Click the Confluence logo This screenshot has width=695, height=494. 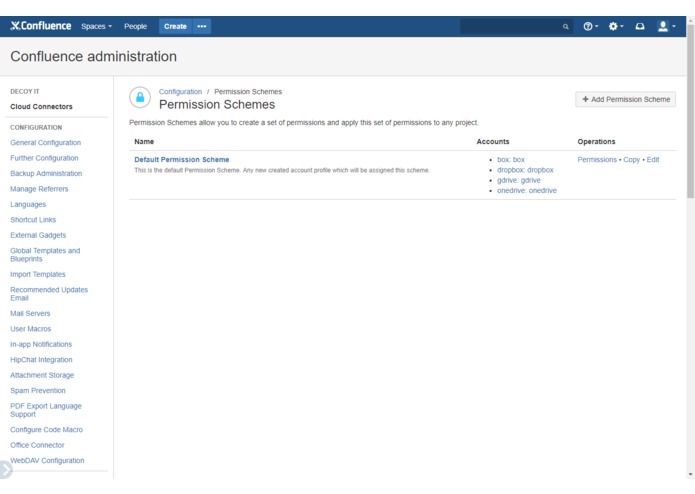41,26
